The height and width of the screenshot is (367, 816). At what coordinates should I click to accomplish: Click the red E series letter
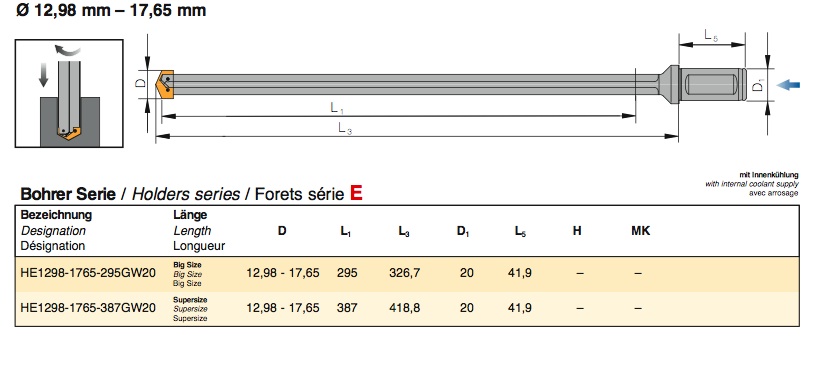(x=356, y=193)
